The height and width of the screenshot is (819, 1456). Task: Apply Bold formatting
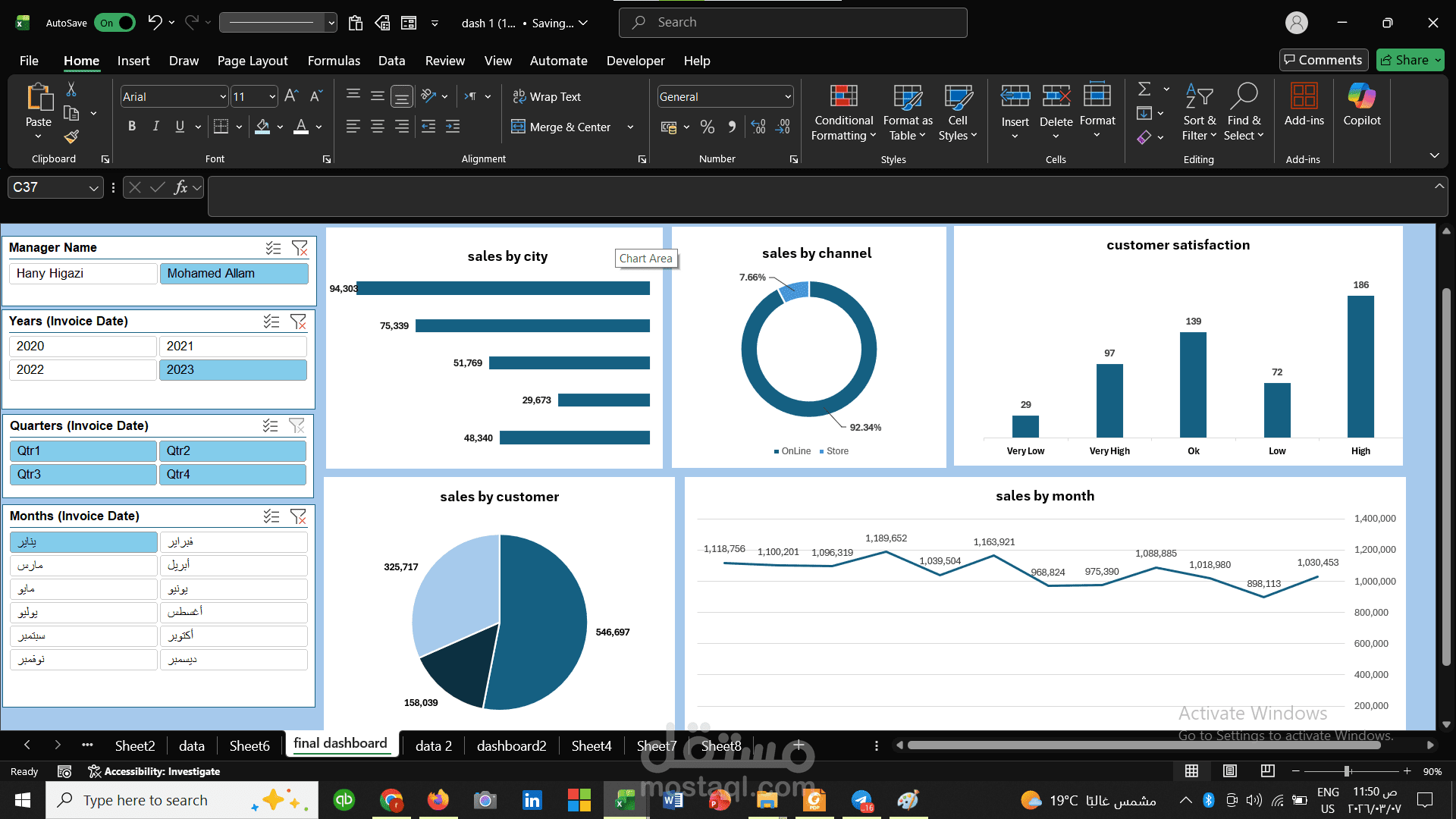point(132,127)
